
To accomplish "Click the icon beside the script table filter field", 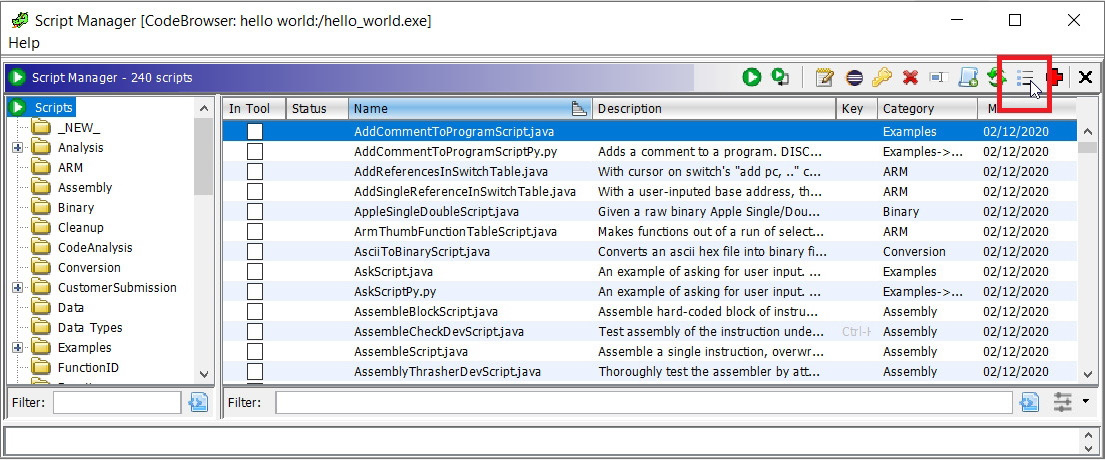I will coord(1029,402).
